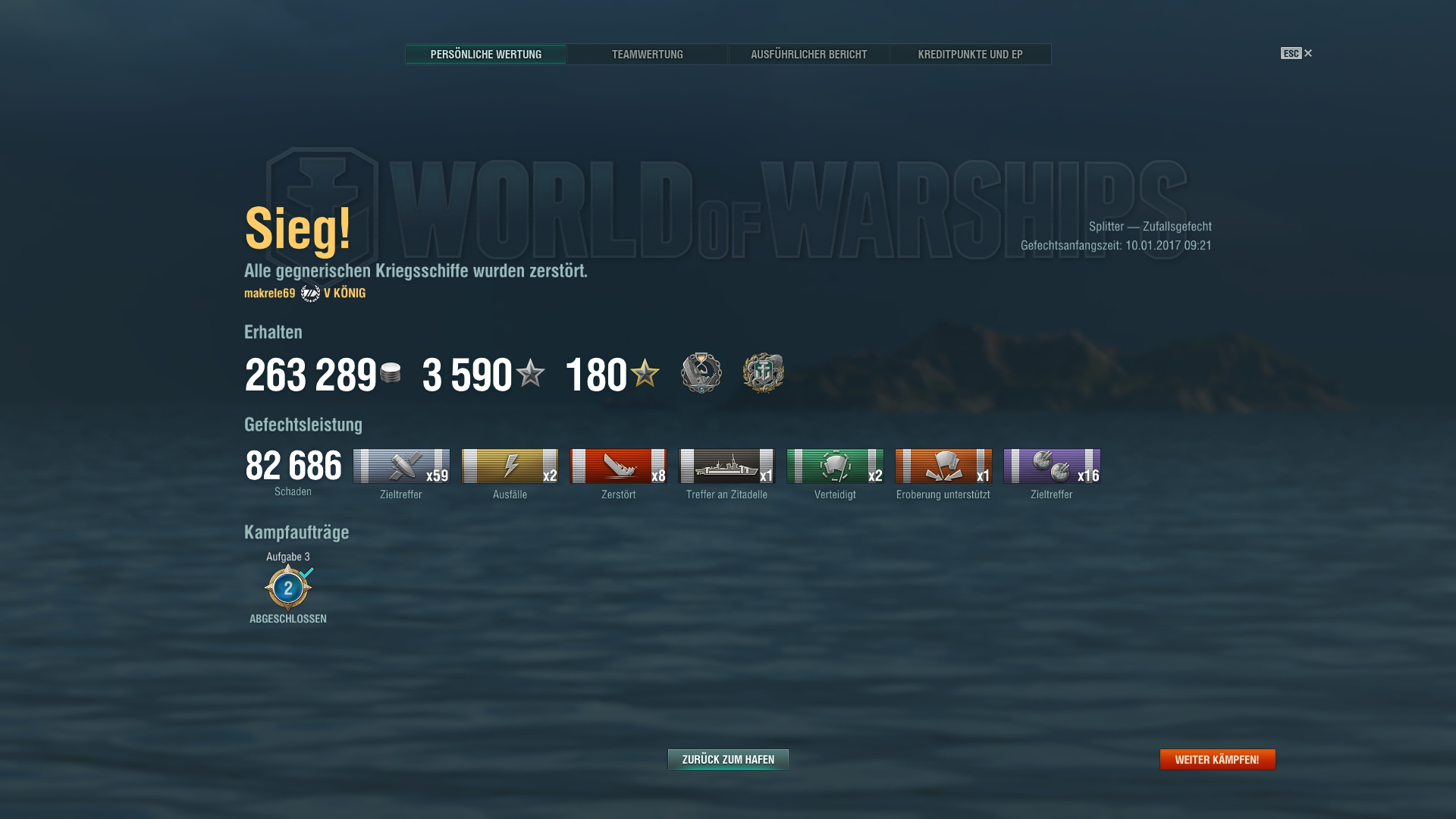Click the hourglass achievement medal
Image resolution: width=1456 pixels, height=819 pixels.
(701, 373)
